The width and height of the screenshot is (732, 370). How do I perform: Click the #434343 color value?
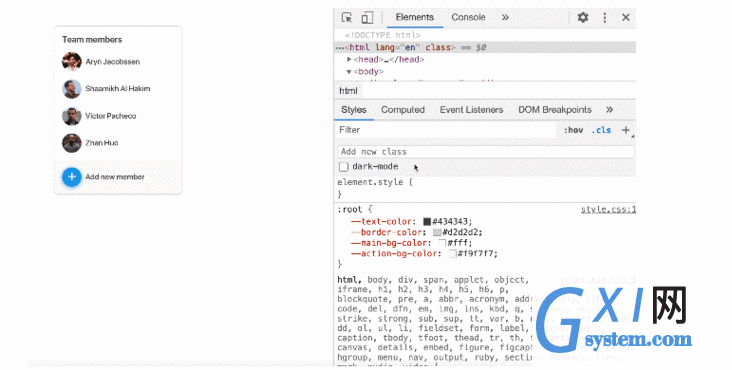coord(450,222)
